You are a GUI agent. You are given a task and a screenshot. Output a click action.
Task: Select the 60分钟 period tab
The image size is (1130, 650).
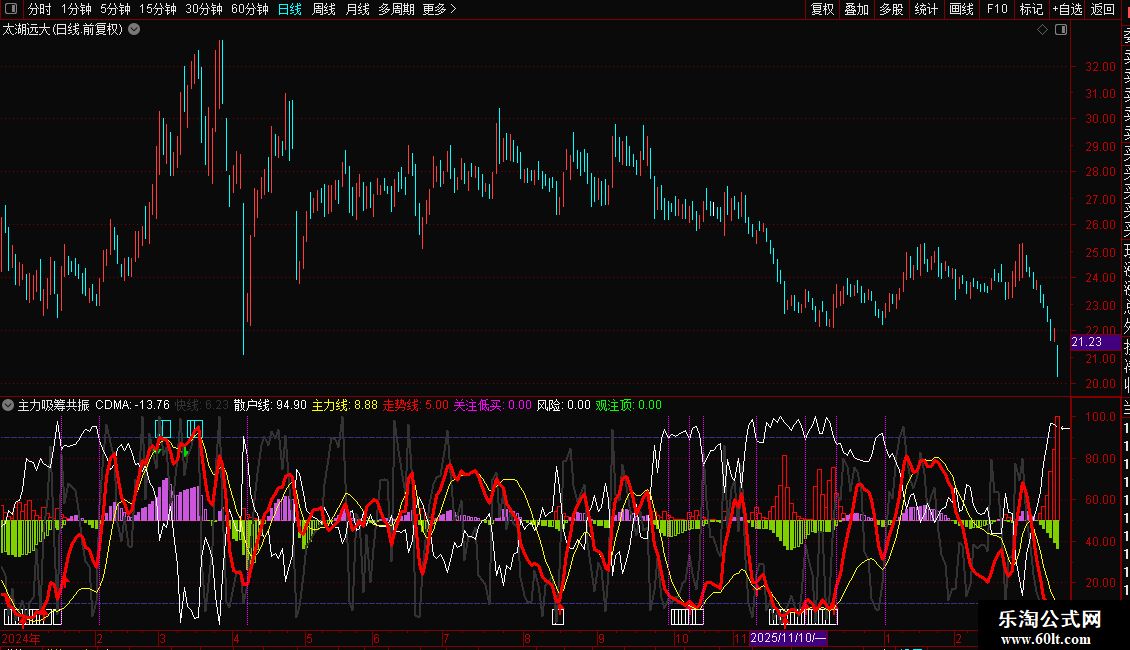(249, 9)
